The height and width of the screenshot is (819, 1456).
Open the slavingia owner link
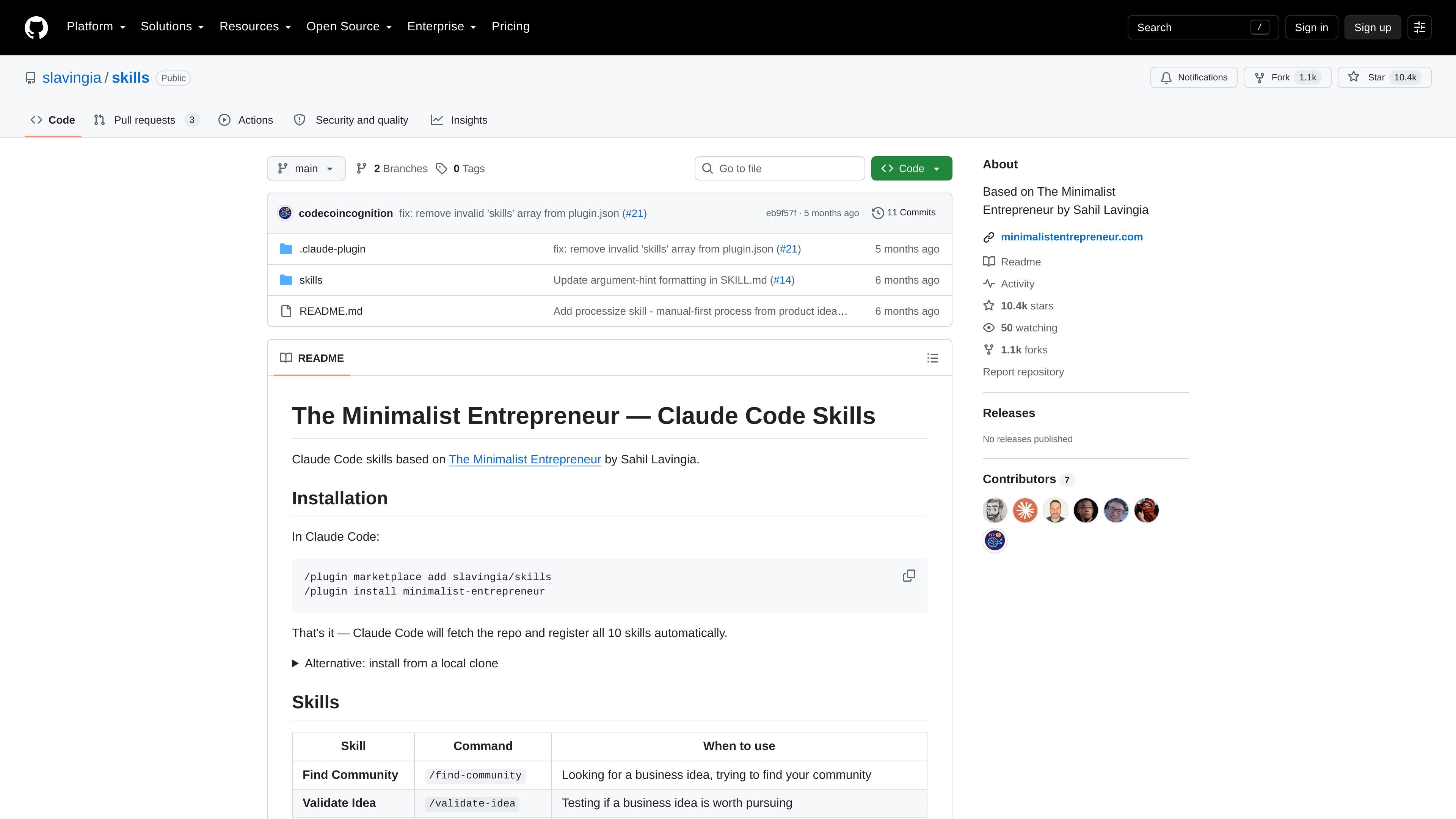click(72, 77)
